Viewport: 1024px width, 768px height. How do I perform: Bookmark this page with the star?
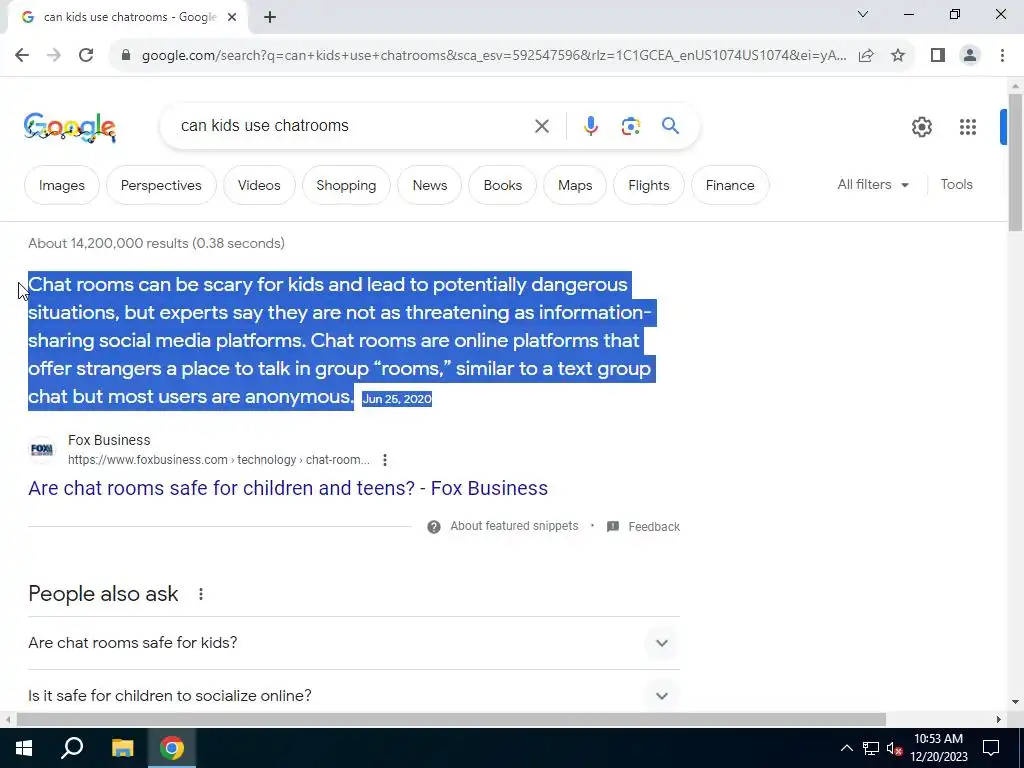pos(898,55)
